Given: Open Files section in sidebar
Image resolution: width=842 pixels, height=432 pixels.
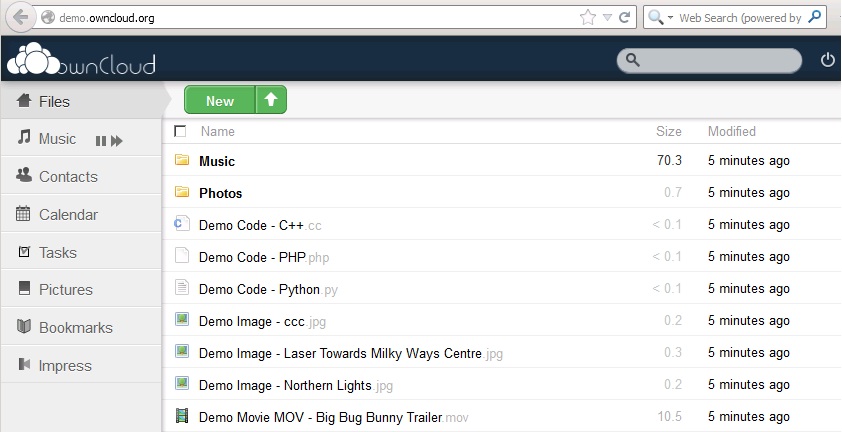Looking at the screenshot, I should click(x=81, y=101).
